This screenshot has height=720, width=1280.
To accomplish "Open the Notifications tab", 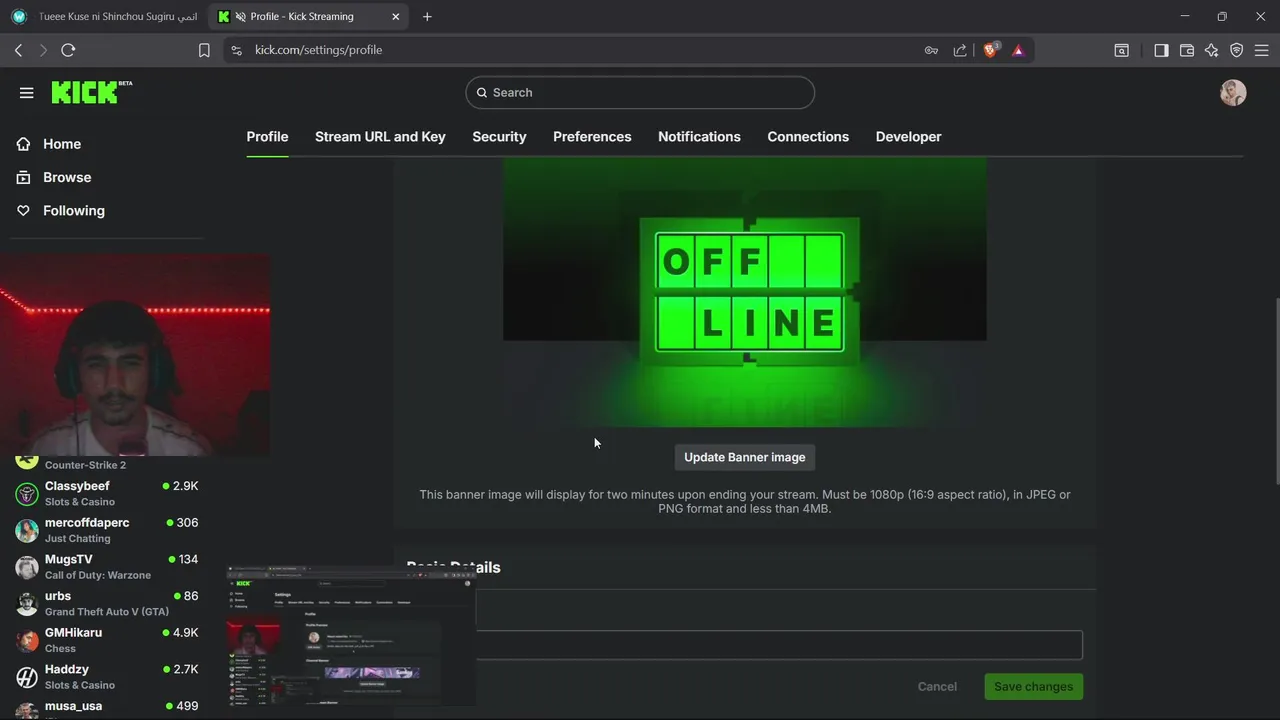I will pyautogui.click(x=699, y=137).
